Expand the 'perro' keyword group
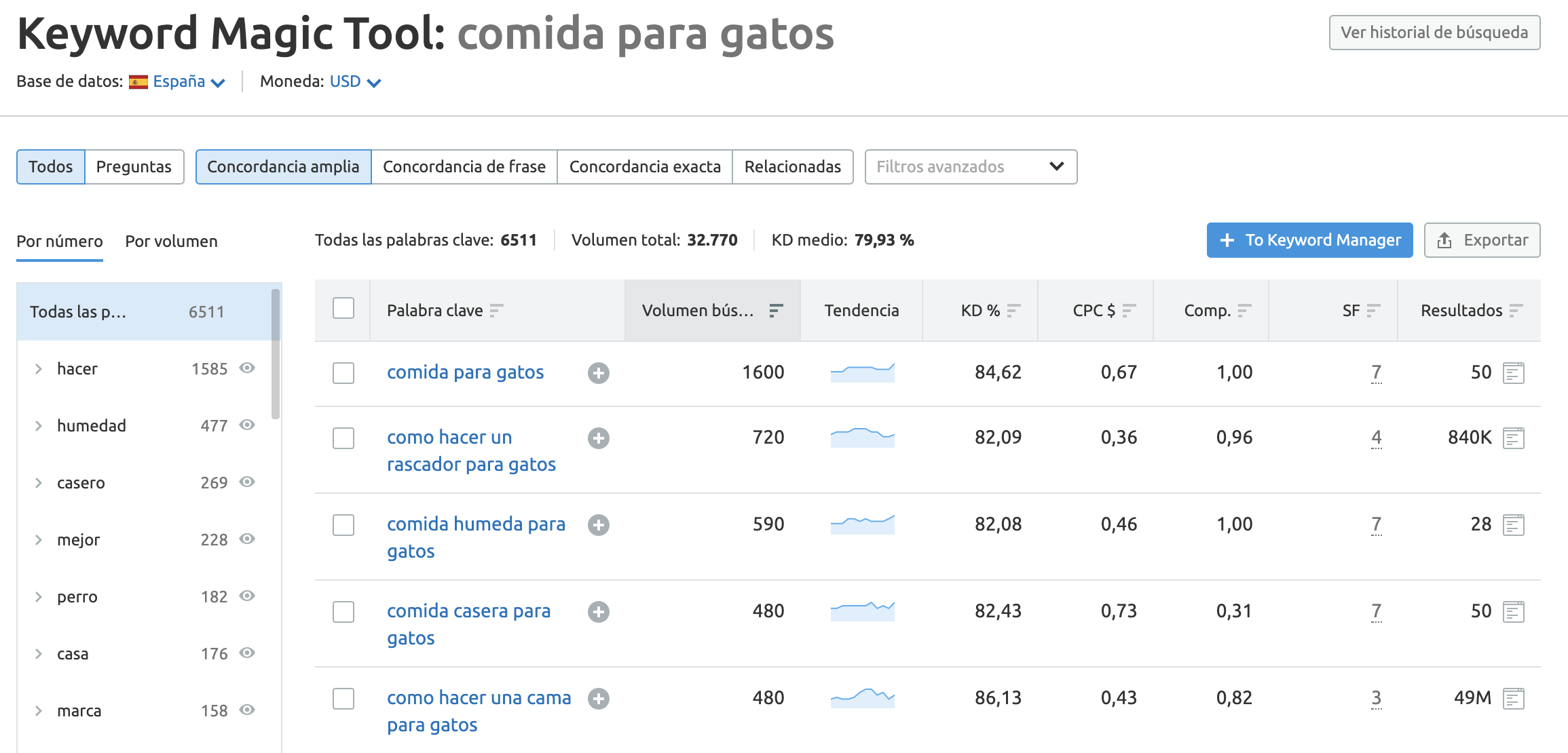 coord(39,597)
